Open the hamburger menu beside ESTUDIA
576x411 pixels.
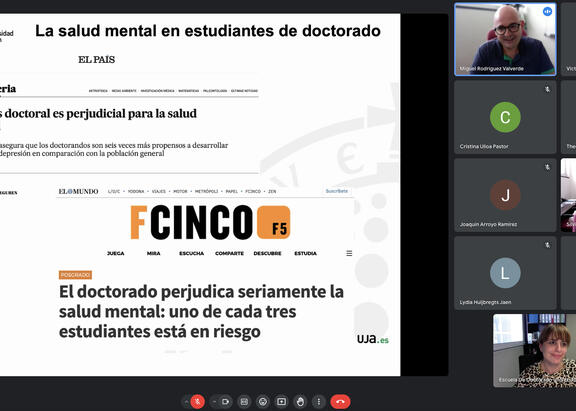point(349,253)
